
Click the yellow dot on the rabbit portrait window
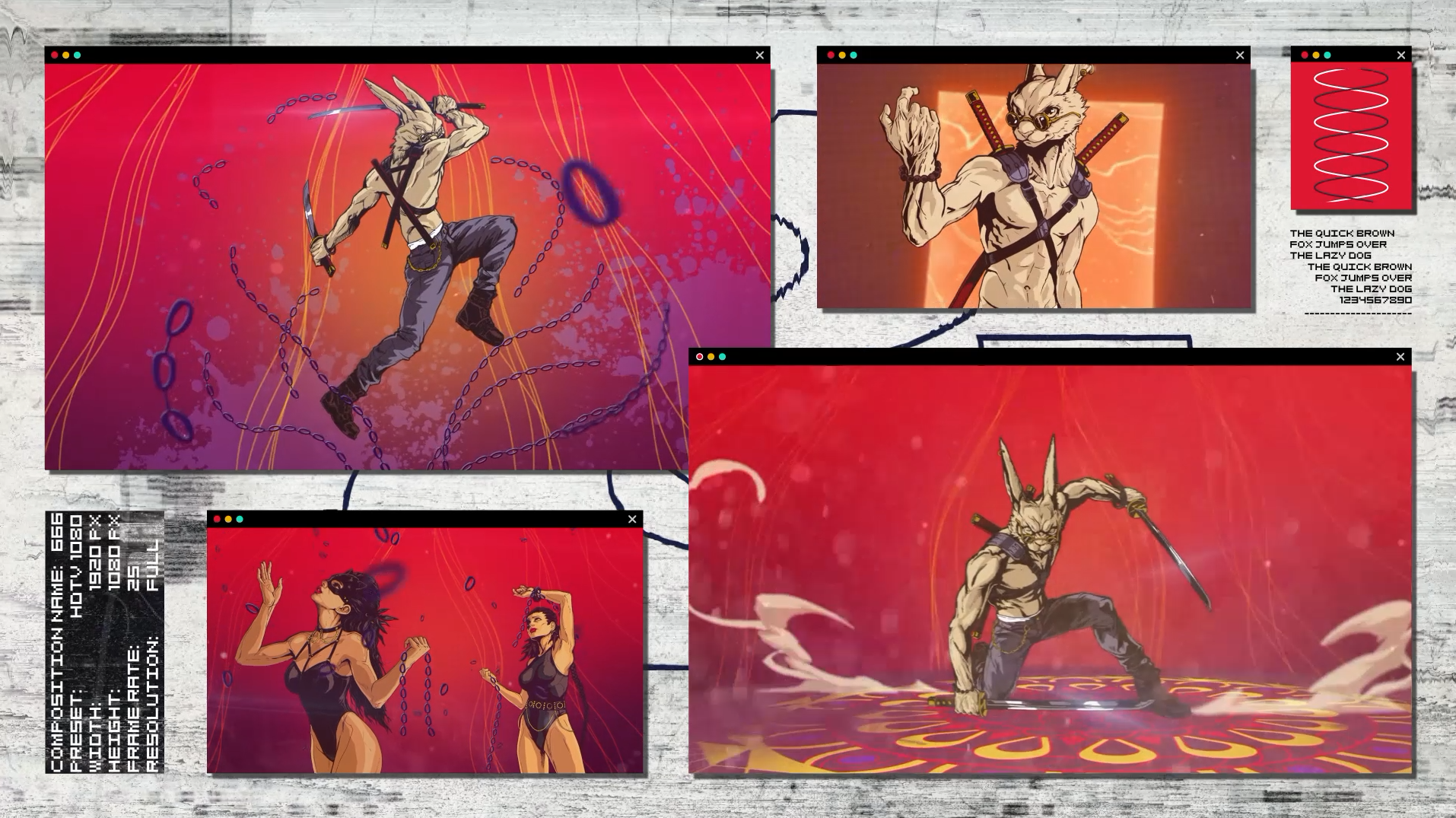842,55
